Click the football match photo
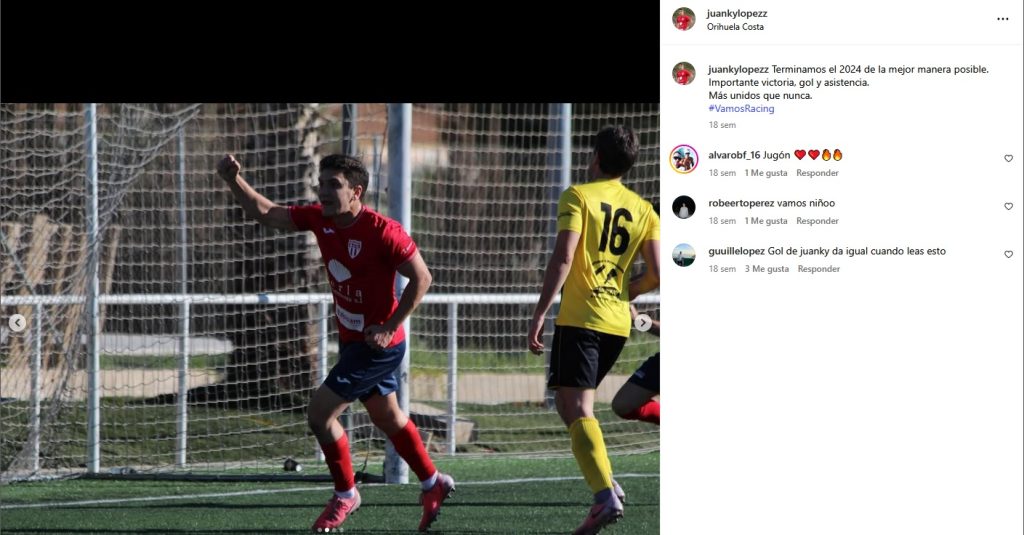The height and width of the screenshot is (535, 1024). pos(330,319)
